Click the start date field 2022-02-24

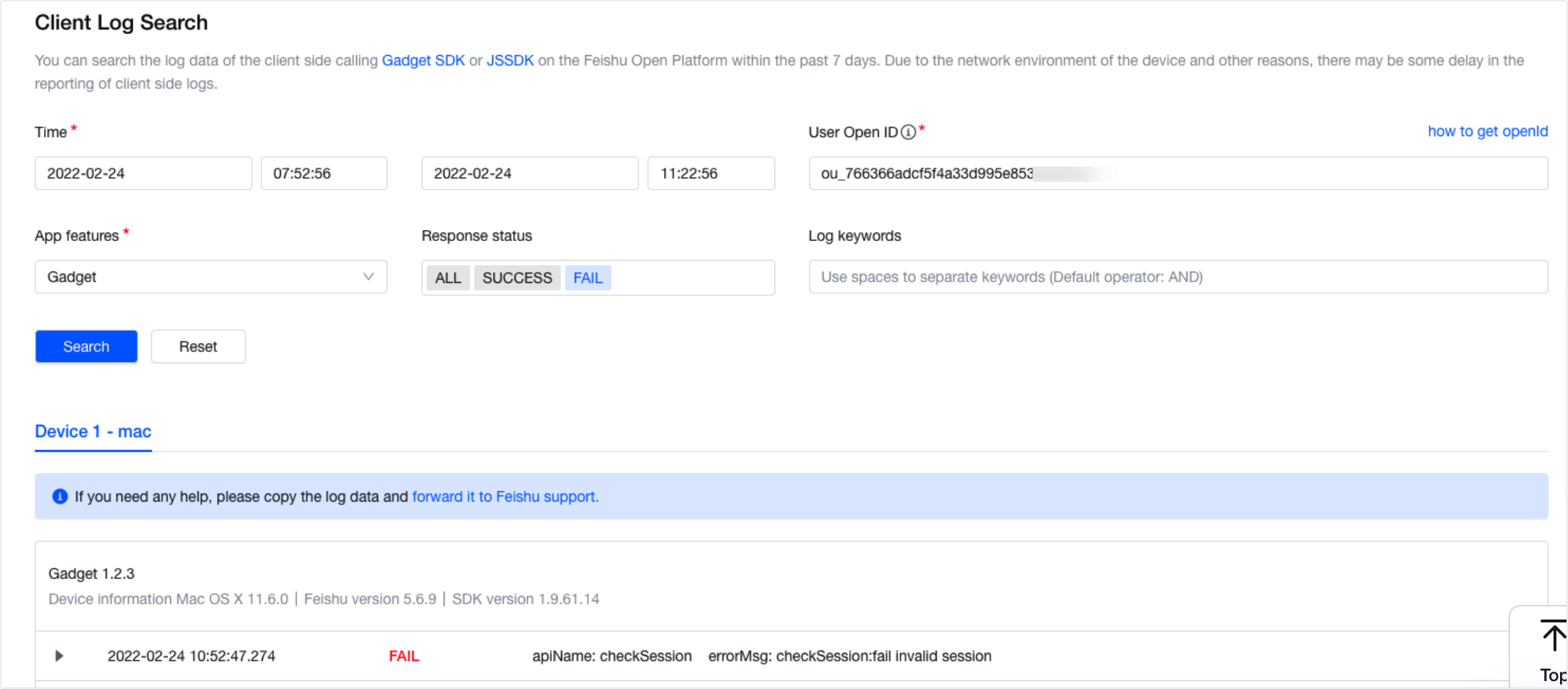pyautogui.click(x=143, y=174)
